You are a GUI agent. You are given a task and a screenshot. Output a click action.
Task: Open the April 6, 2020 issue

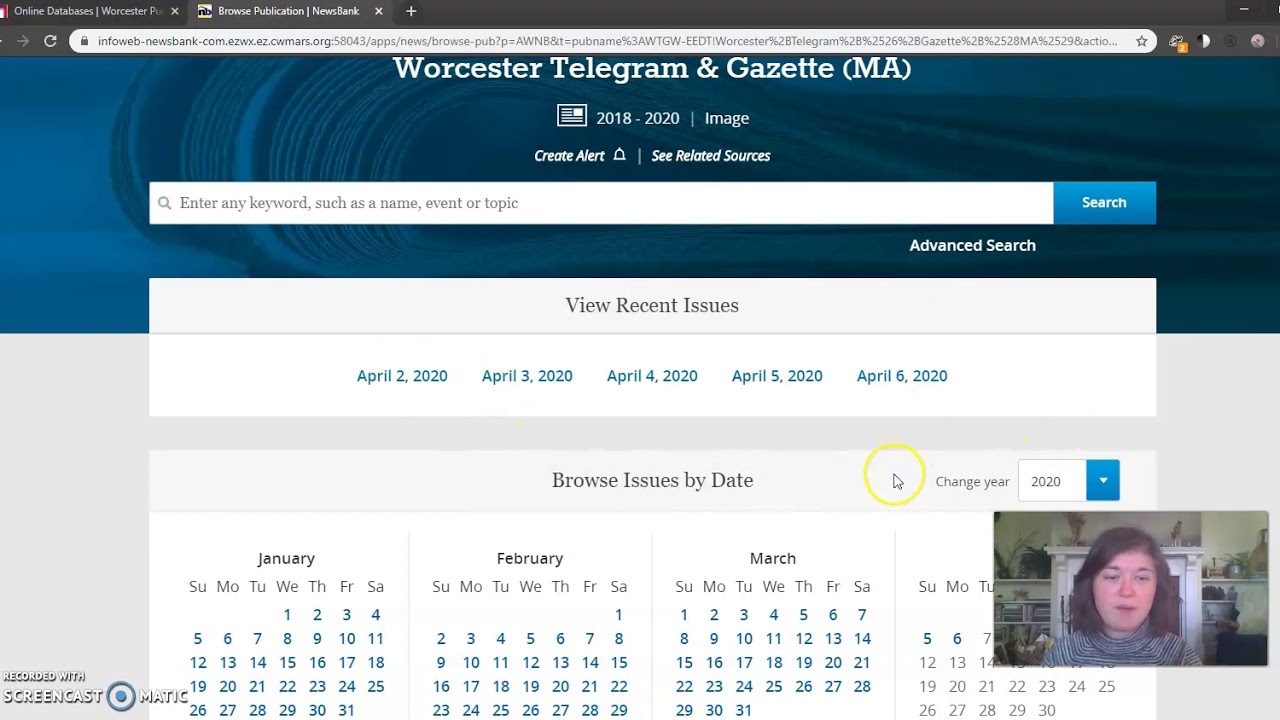[902, 376]
